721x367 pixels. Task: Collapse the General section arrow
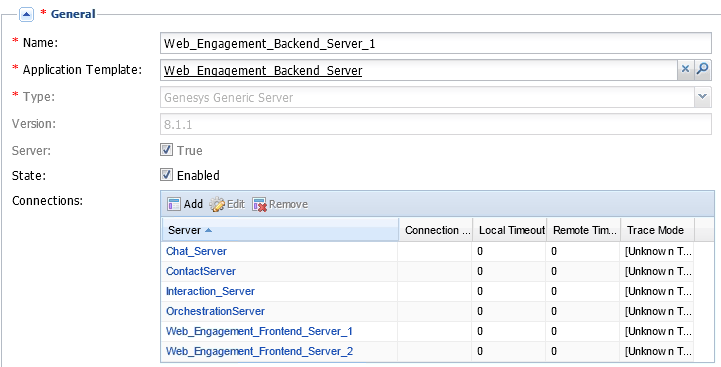click(x=26, y=15)
